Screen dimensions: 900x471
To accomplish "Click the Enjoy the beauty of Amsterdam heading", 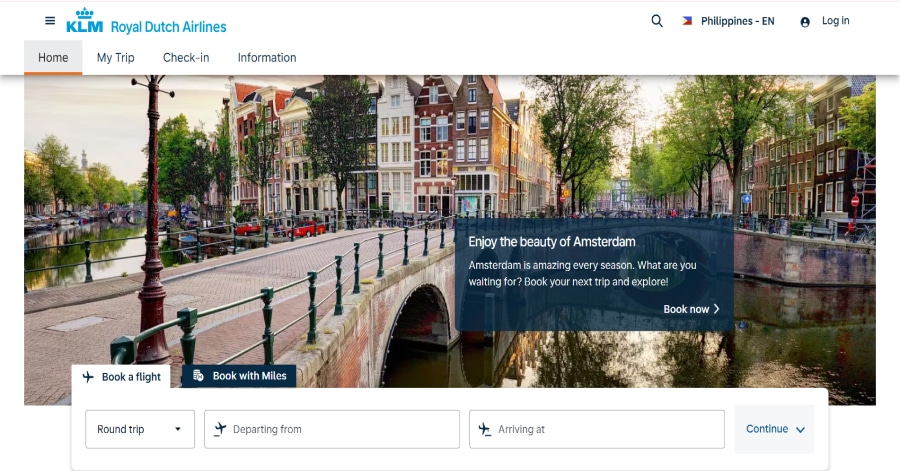I will 552,242.
